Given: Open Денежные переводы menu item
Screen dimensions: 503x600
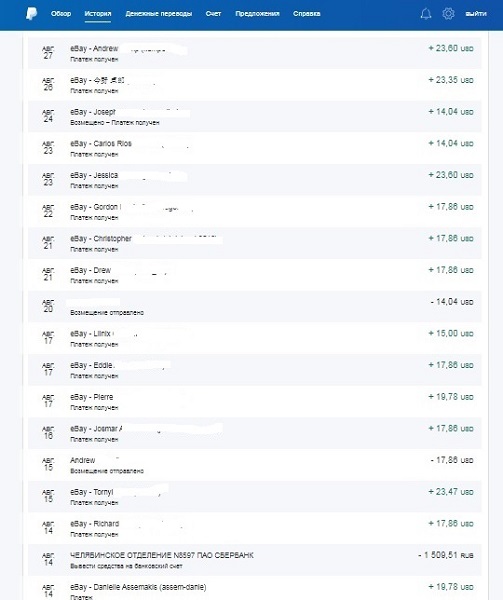Looking at the screenshot, I should pos(159,14).
